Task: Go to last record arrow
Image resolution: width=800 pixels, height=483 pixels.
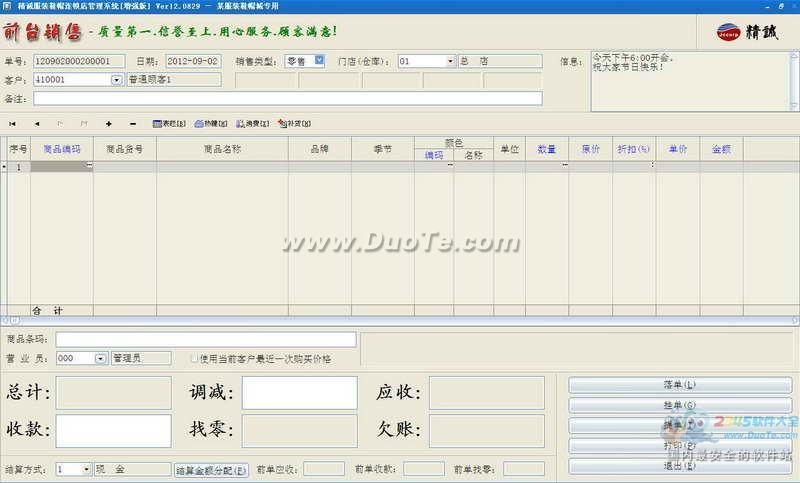Action: 84,124
